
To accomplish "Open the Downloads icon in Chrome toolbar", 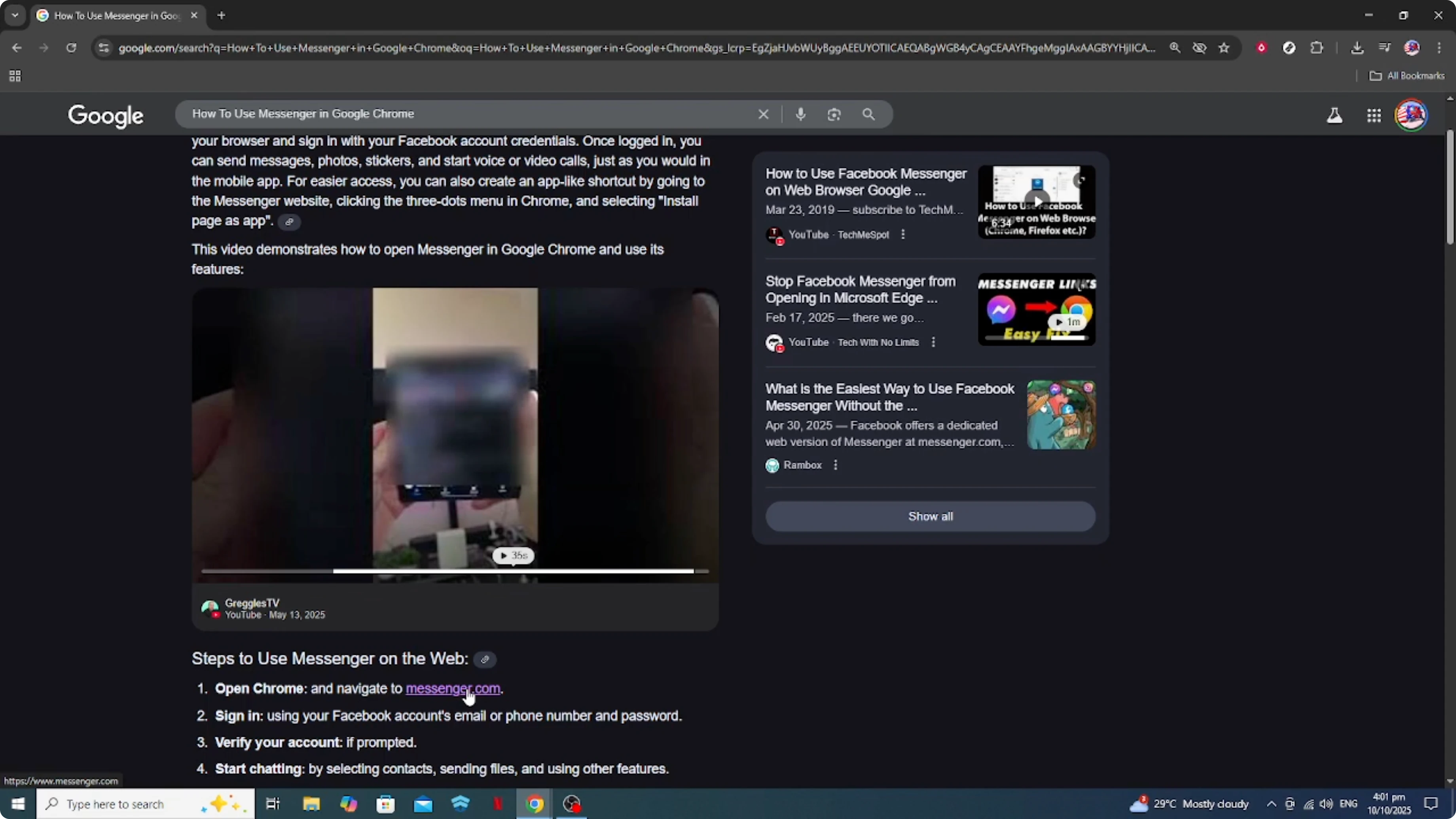I will 1357,48.
